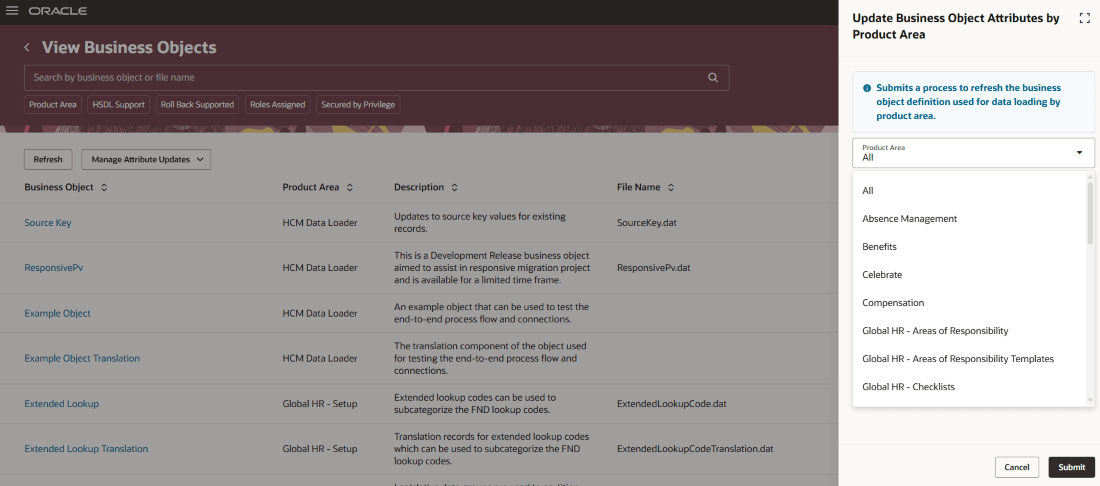1100x486 pixels.
Task: Sort by Product Area column
Action: (x=349, y=188)
